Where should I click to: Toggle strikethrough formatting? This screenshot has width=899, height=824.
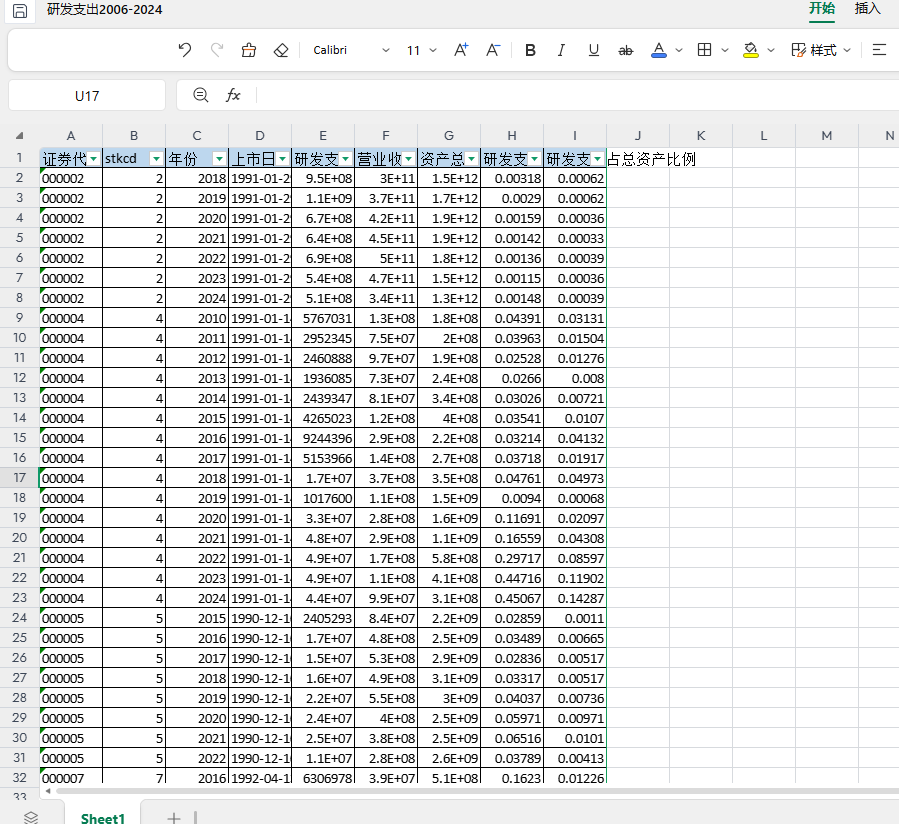[x=626, y=50]
